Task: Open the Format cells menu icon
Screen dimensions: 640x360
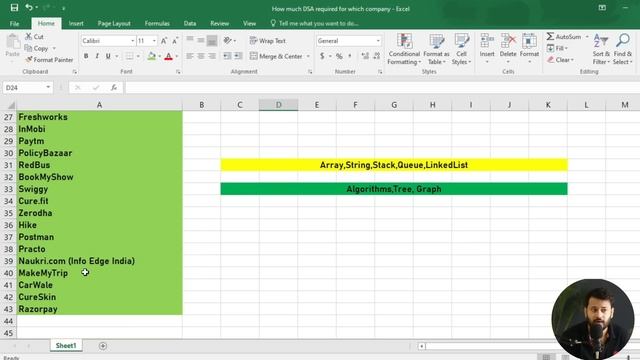Action: click(529, 41)
